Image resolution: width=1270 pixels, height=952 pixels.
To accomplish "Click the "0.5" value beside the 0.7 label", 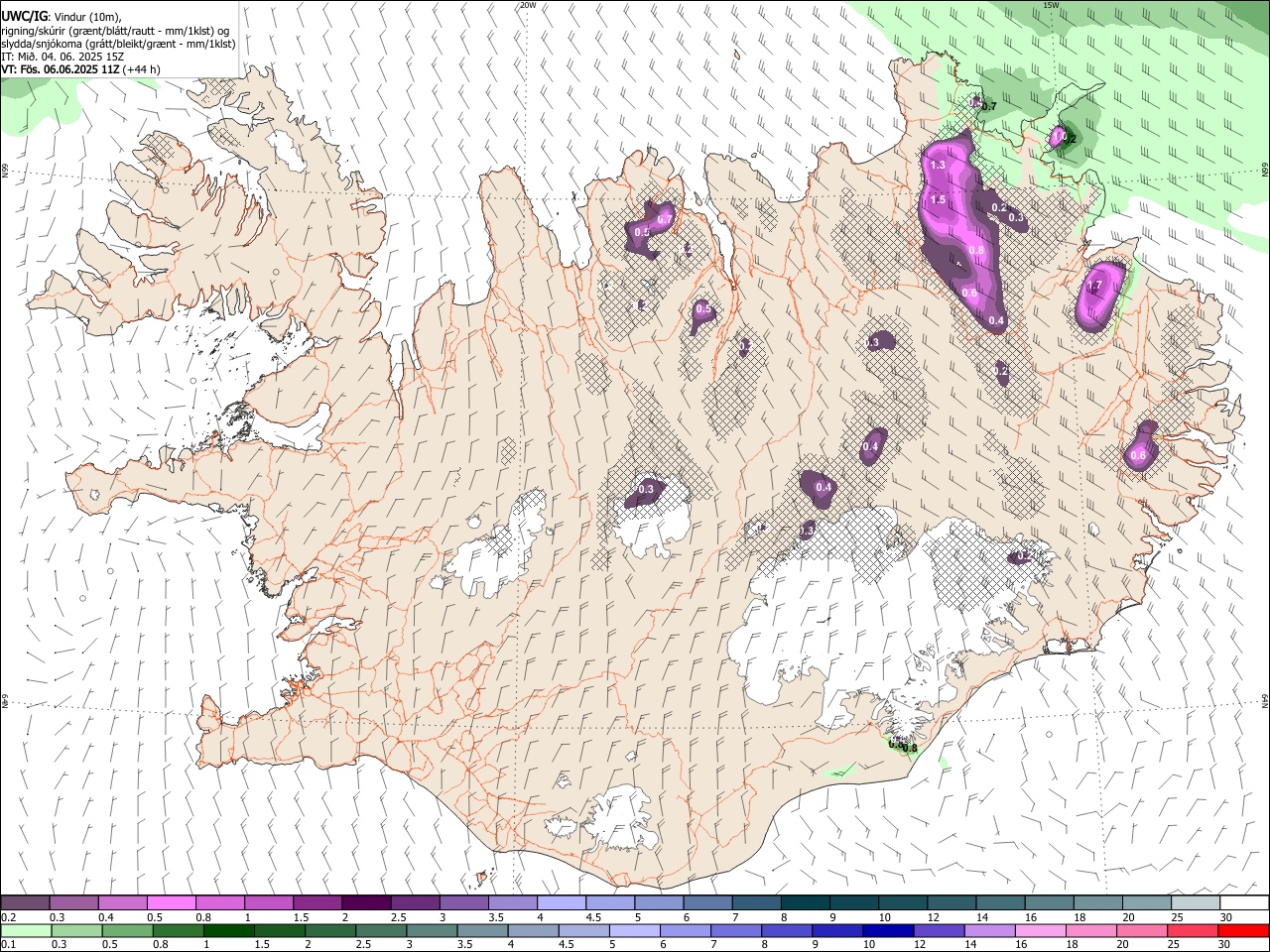I will (642, 232).
